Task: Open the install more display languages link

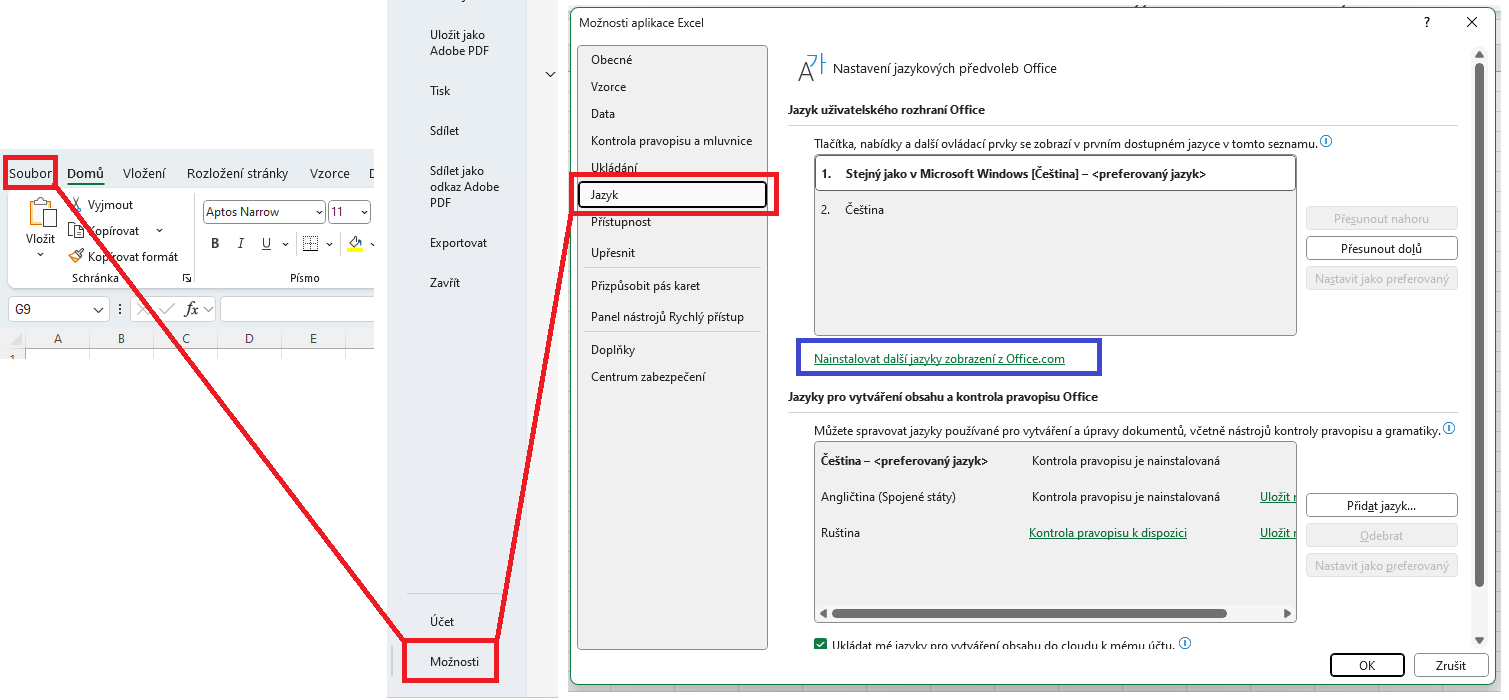Action: pyautogui.click(x=939, y=358)
